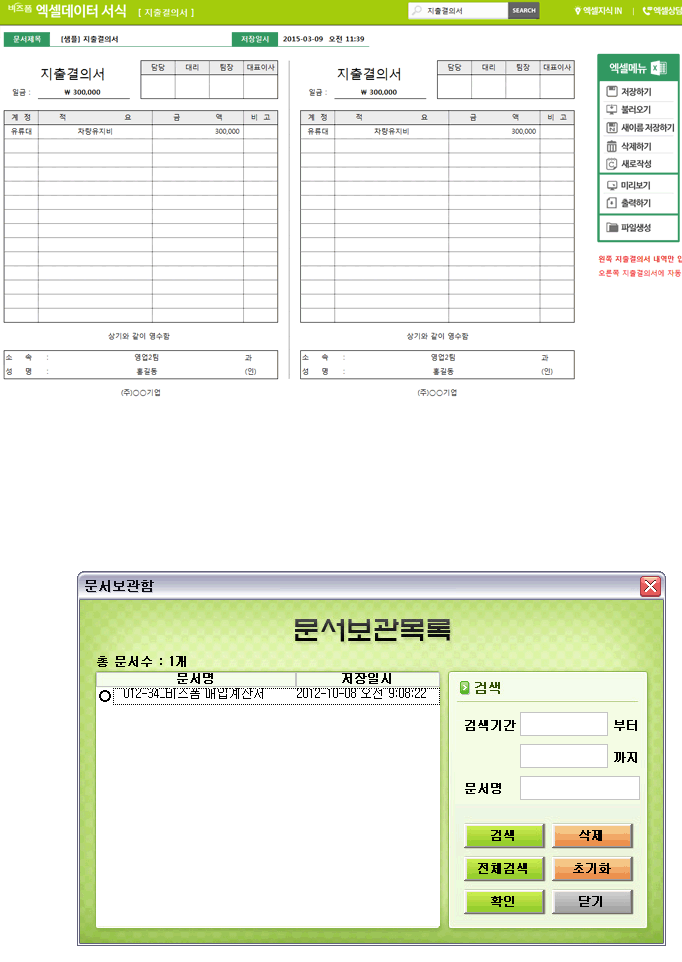Click the 불러오기 load icon
This screenshot has height=962, width=682.
(611, 110)
